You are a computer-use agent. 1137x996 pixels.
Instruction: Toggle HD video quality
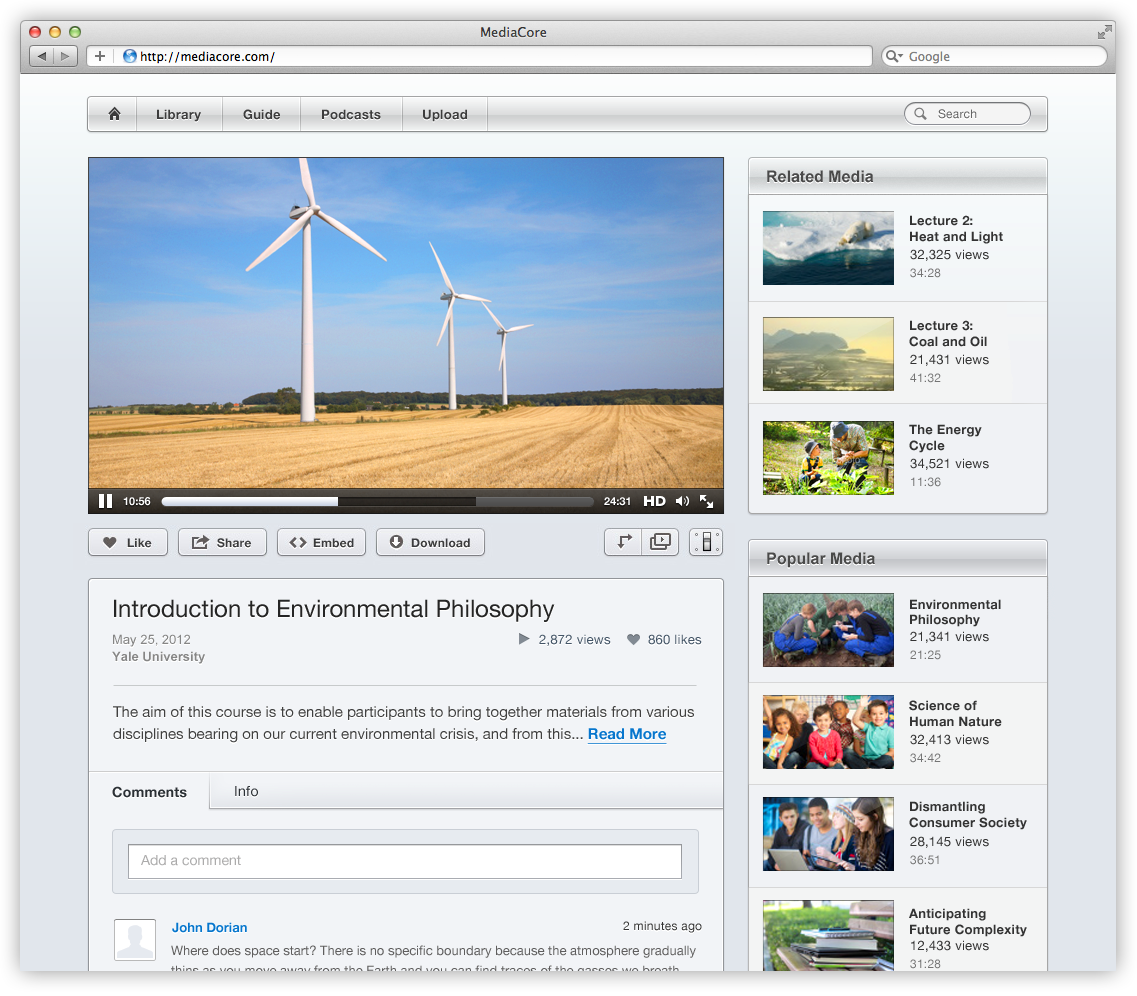[x=654, y=501]
